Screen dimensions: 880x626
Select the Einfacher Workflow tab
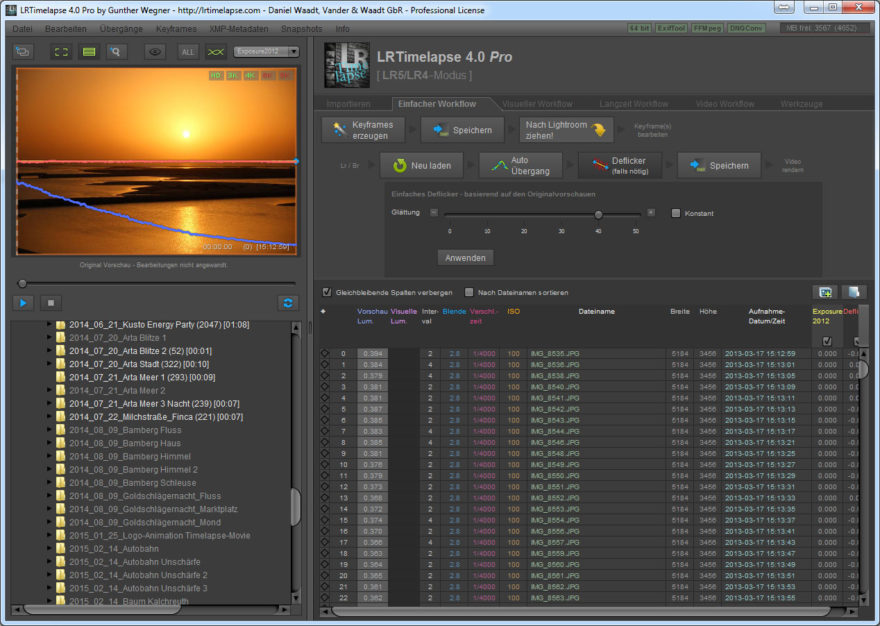coord(437,104)
